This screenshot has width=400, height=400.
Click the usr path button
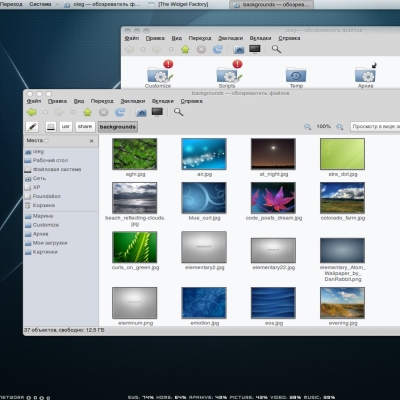(x=66, y=127)
